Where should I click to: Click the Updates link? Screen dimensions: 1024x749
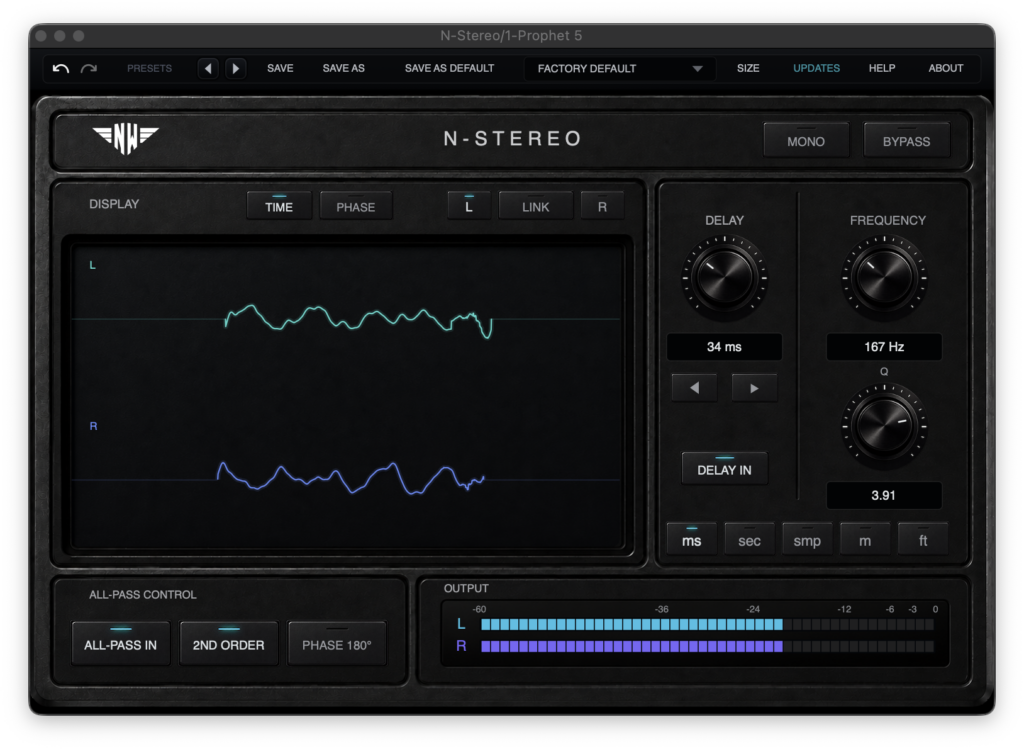(816, 68)
